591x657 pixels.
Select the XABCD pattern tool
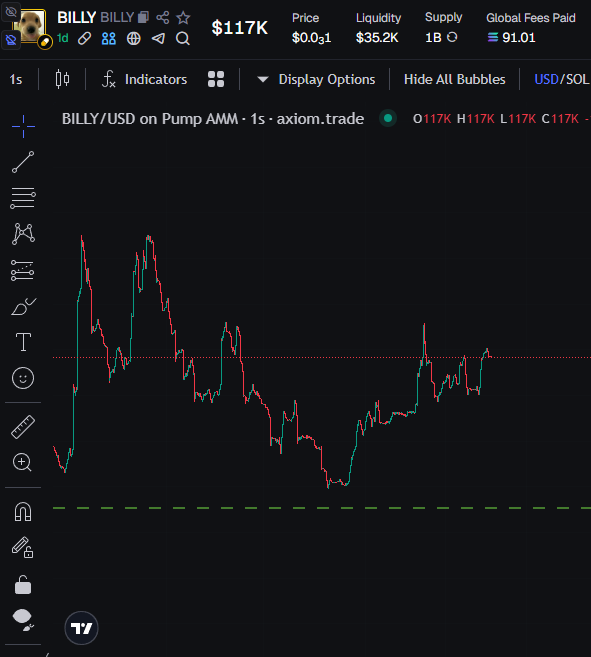point(23,234)
